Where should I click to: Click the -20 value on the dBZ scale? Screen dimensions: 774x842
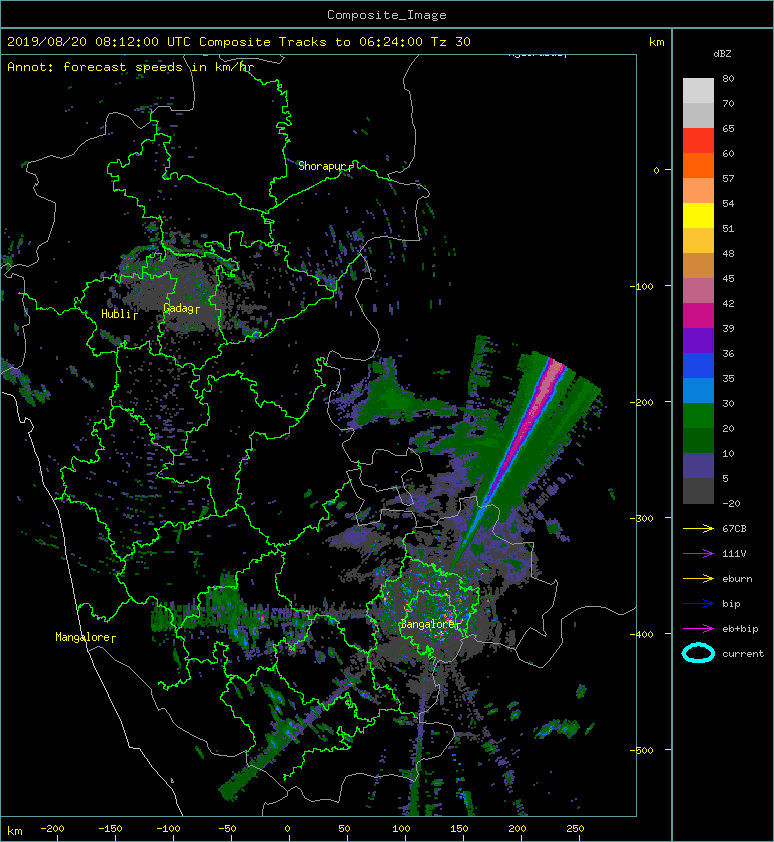(x=731, y=504)
